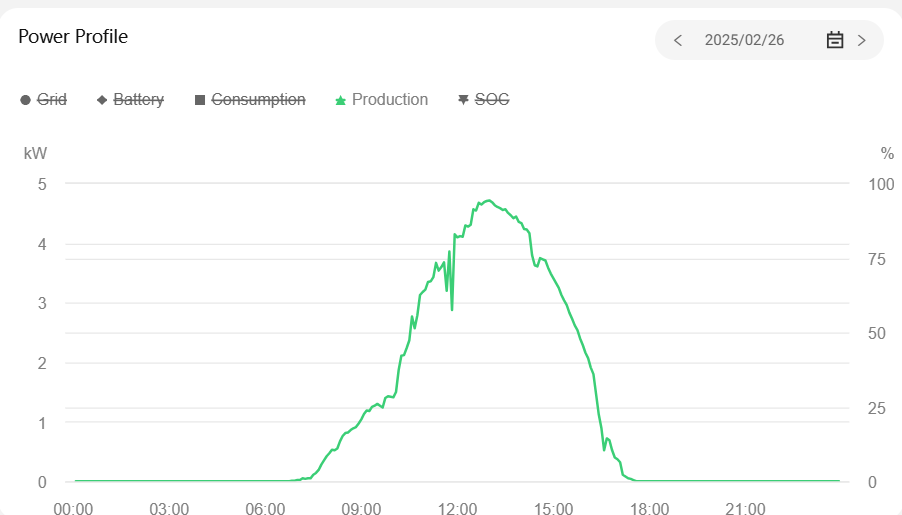902x515 pixels.
Task: Go to the next day arrow
Action: (x=862, y=40)
